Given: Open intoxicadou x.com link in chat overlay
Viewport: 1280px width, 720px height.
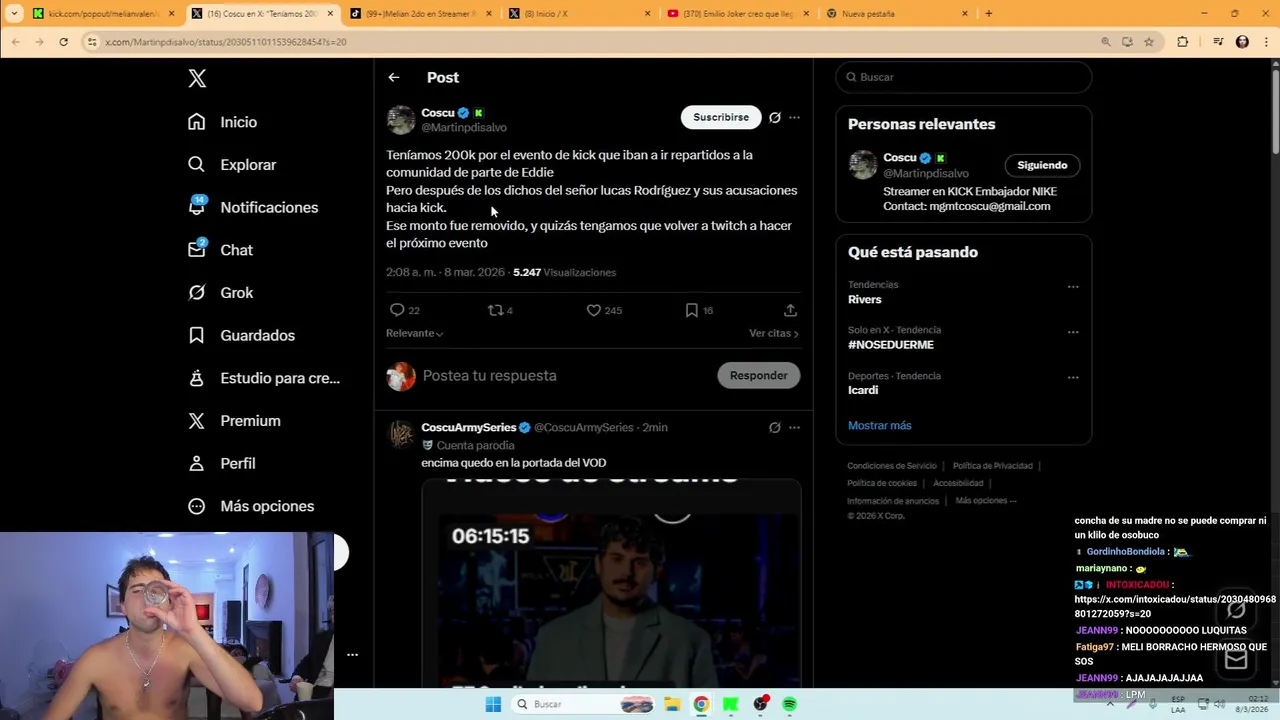Looking at the screenshot, I should 1175,607.
